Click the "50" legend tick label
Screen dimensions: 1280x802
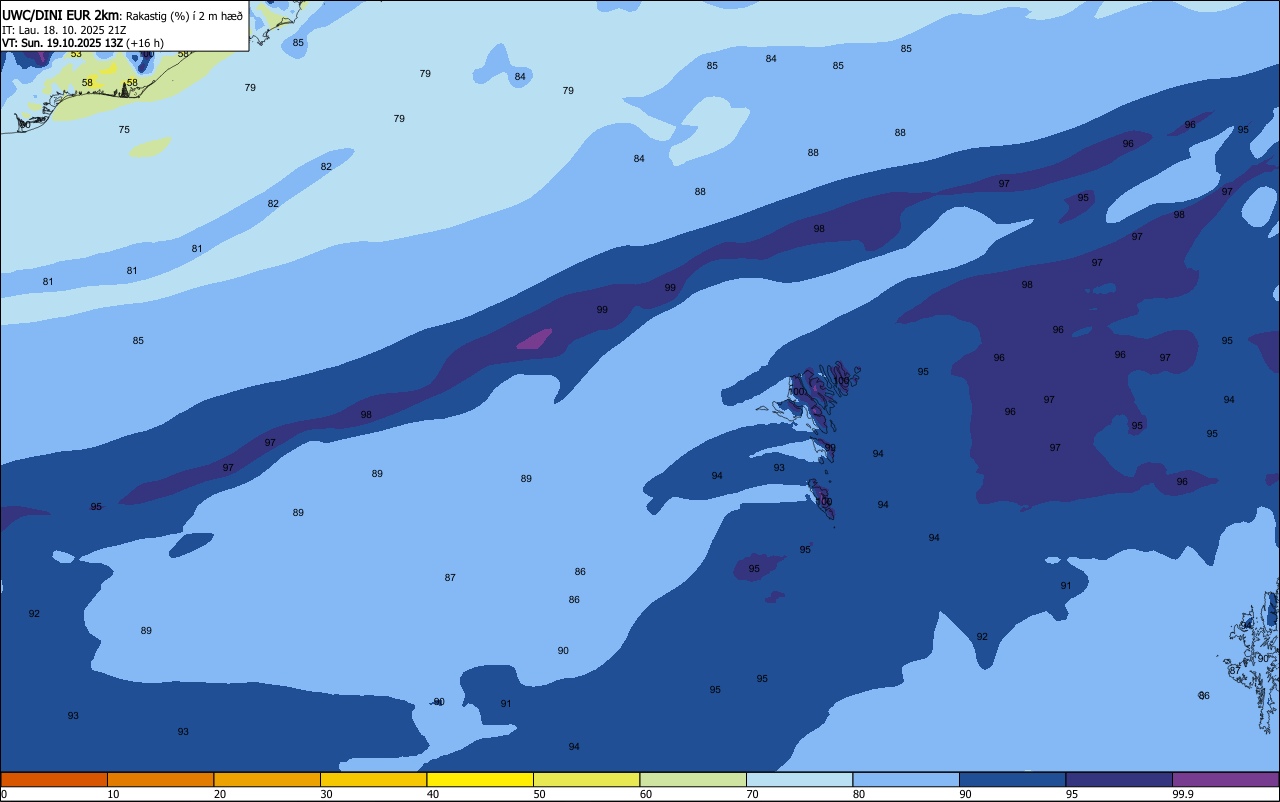(539, 794)
